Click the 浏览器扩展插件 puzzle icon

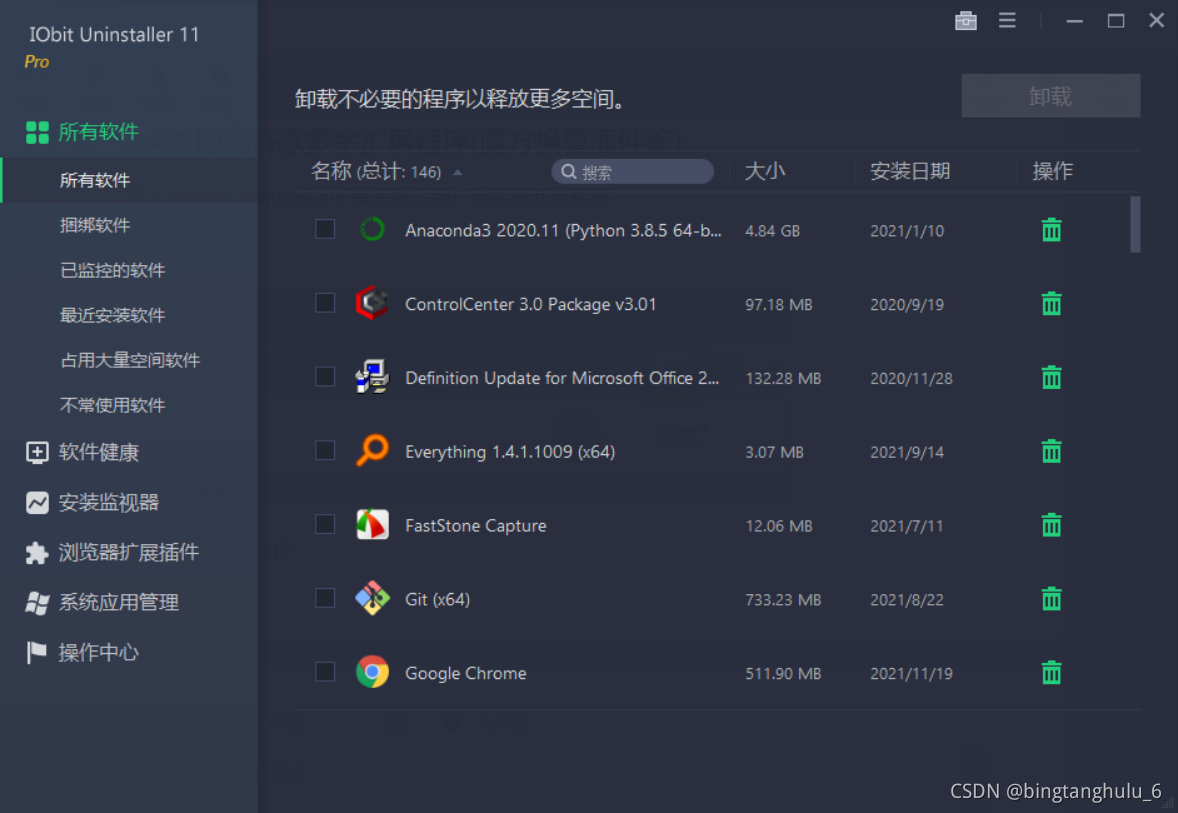point(37,553)
